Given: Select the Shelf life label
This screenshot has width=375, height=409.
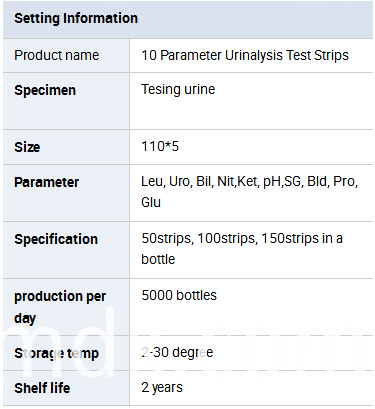Looking at the screenshot, I should (x=42, y=388).
